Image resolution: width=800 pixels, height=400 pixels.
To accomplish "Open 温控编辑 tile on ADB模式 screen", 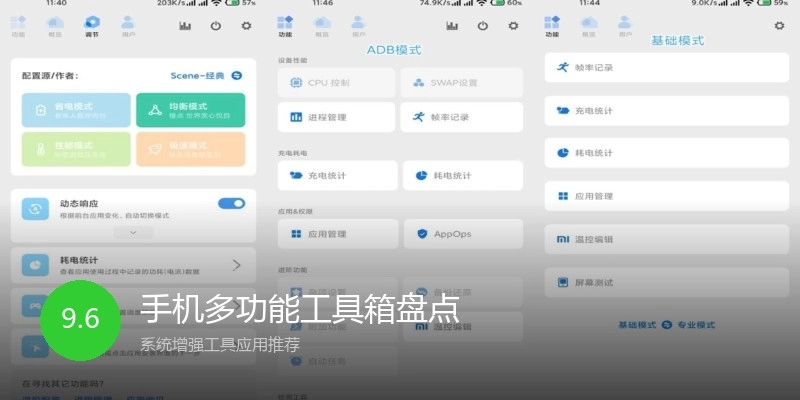I will coord(463,327).
